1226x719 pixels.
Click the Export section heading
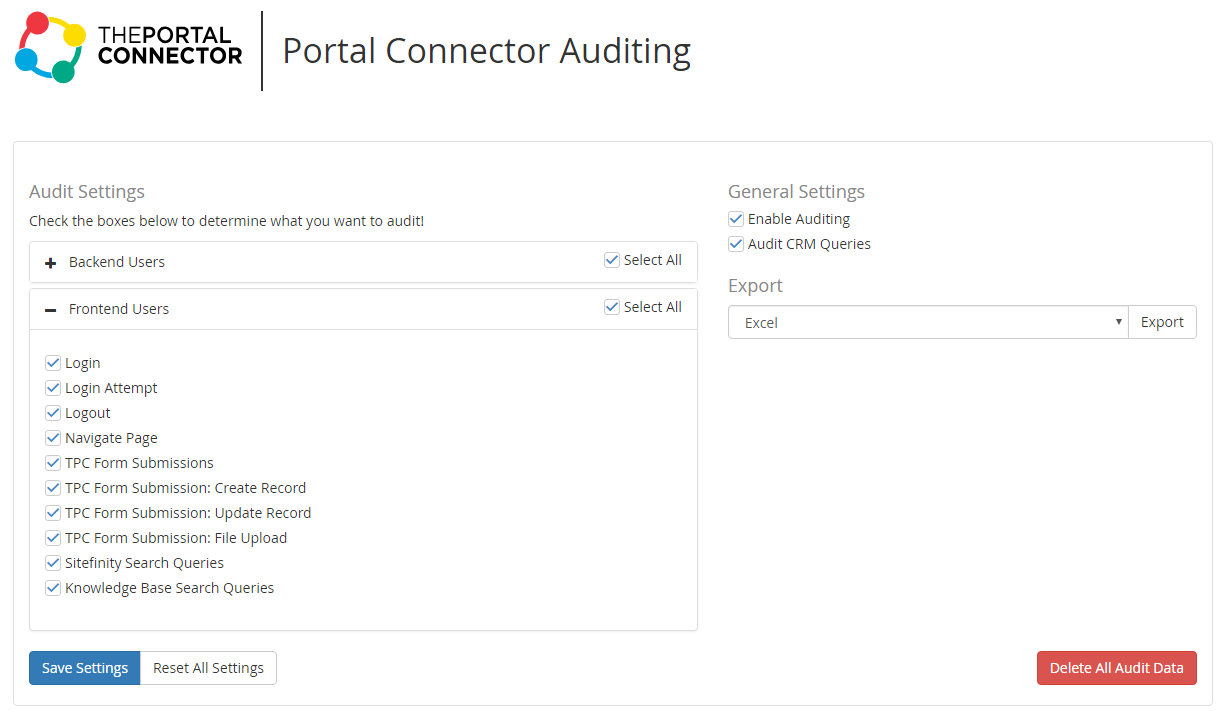tap(755, 285)
